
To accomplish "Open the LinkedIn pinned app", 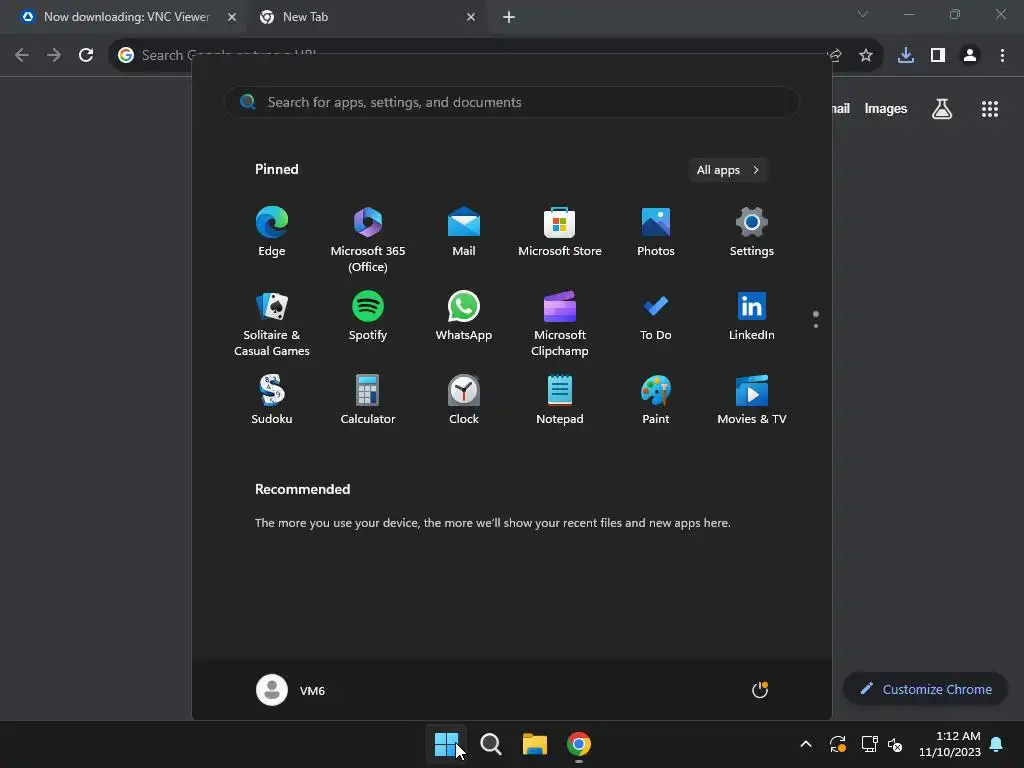I will (752, 317).
